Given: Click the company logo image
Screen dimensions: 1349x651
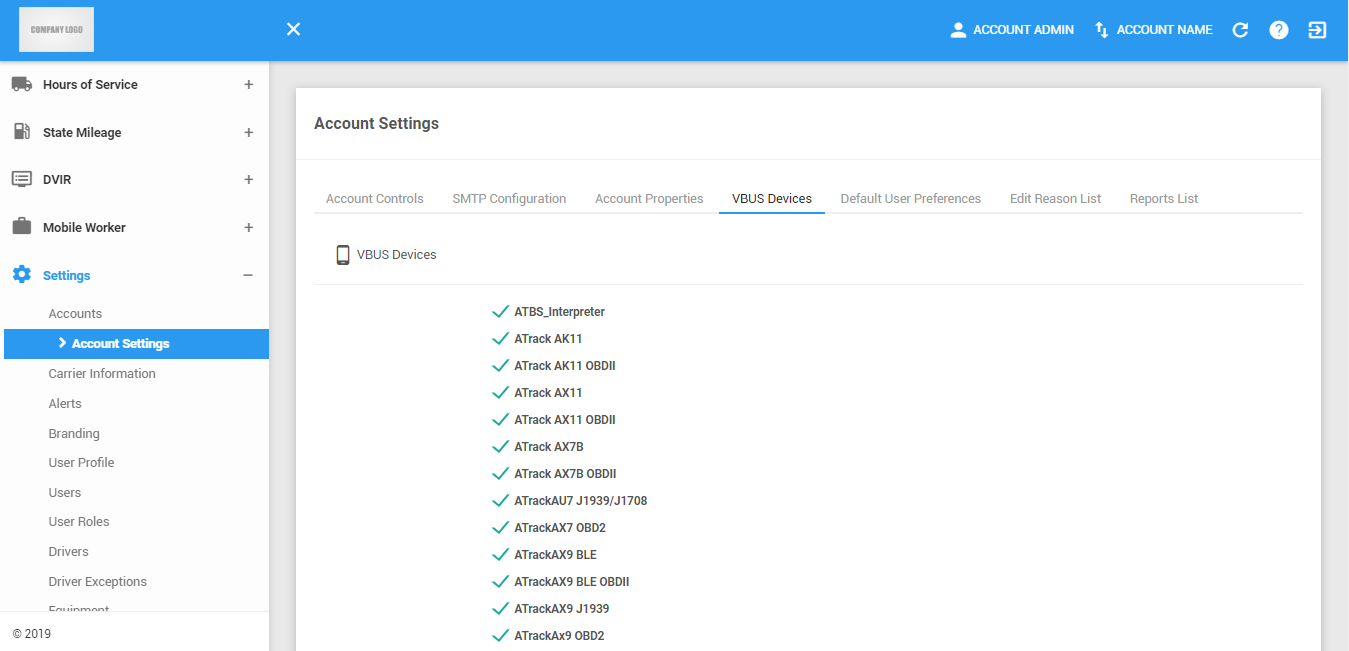Looking at the screenshot, I should 57,30.
